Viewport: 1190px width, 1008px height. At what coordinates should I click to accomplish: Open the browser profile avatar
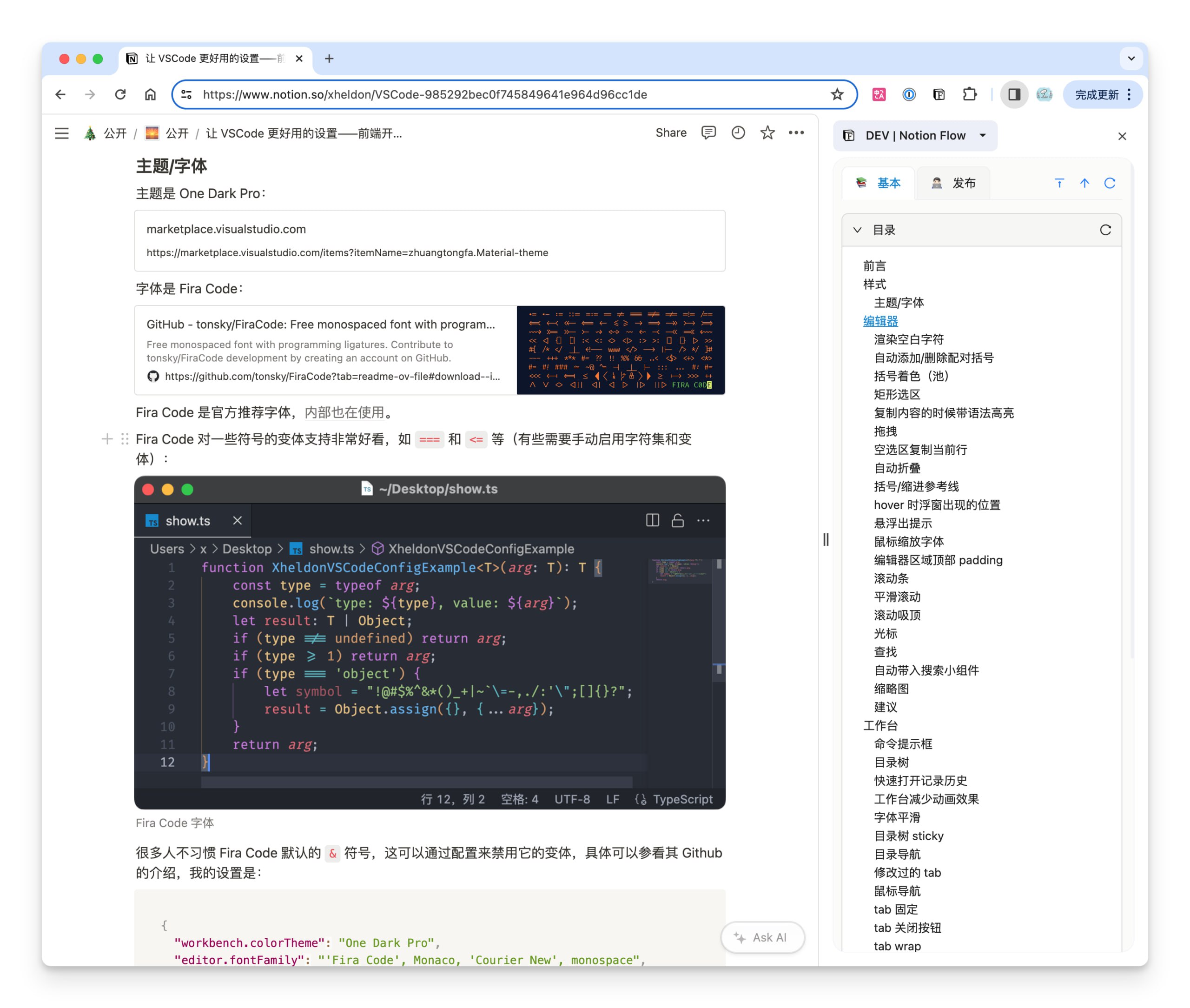click(x=1045, y=95)
